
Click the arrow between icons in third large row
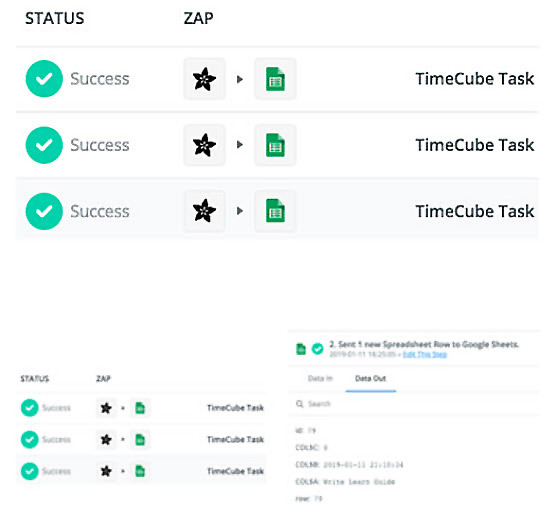240,211
